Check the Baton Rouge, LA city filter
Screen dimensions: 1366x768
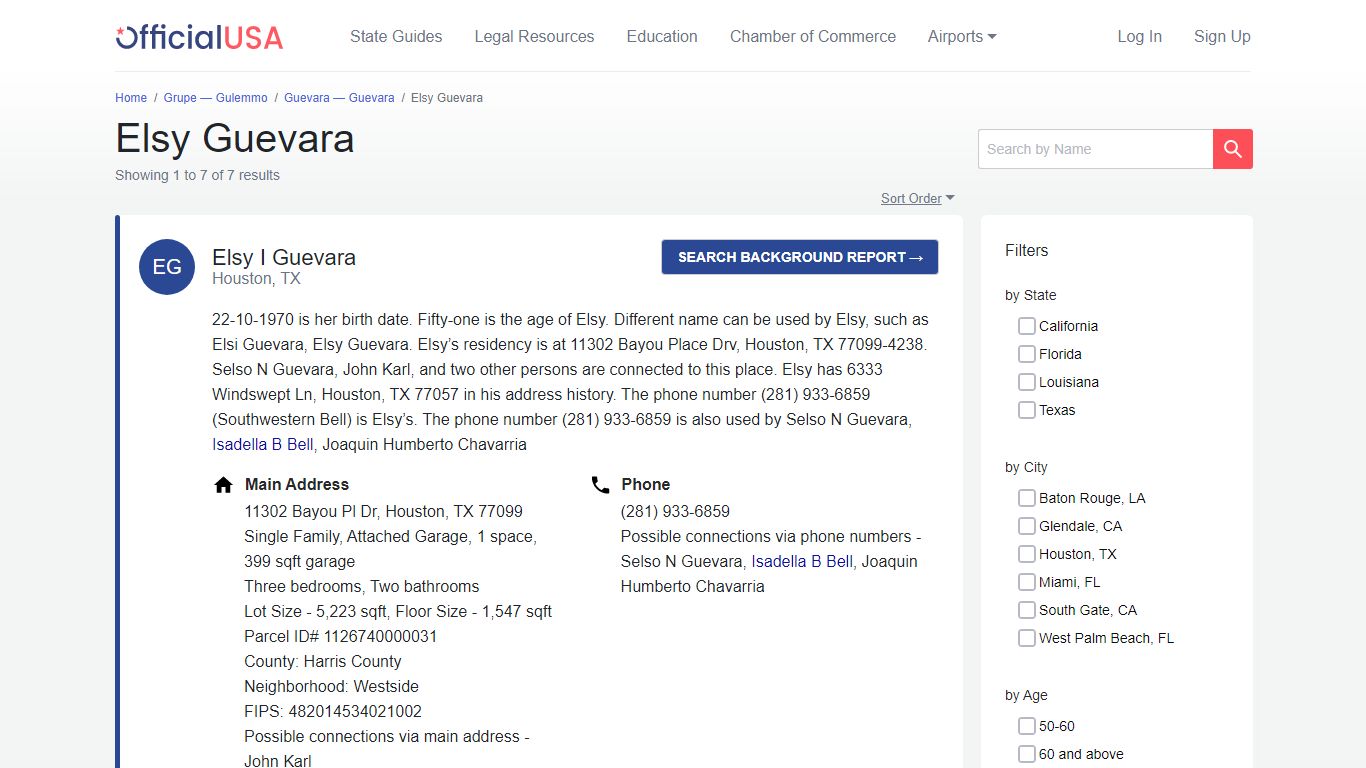tap(1026, 498)
